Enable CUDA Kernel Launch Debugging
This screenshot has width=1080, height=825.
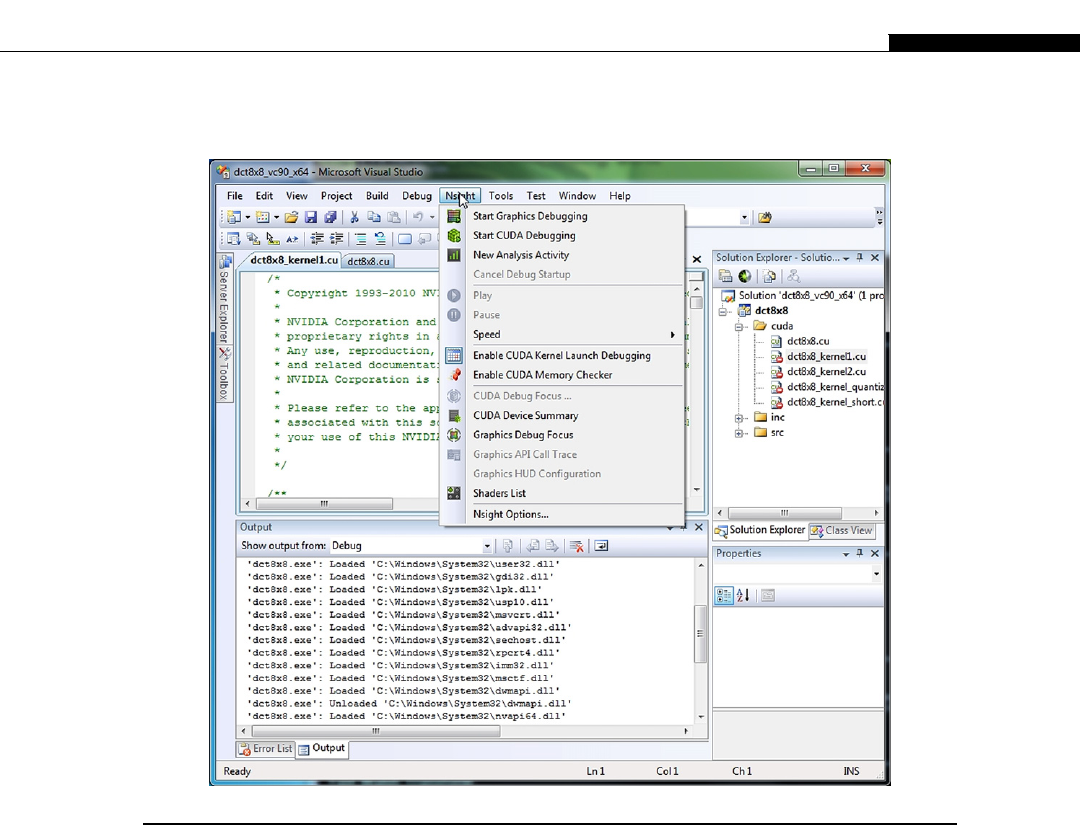tap(563, 355)
